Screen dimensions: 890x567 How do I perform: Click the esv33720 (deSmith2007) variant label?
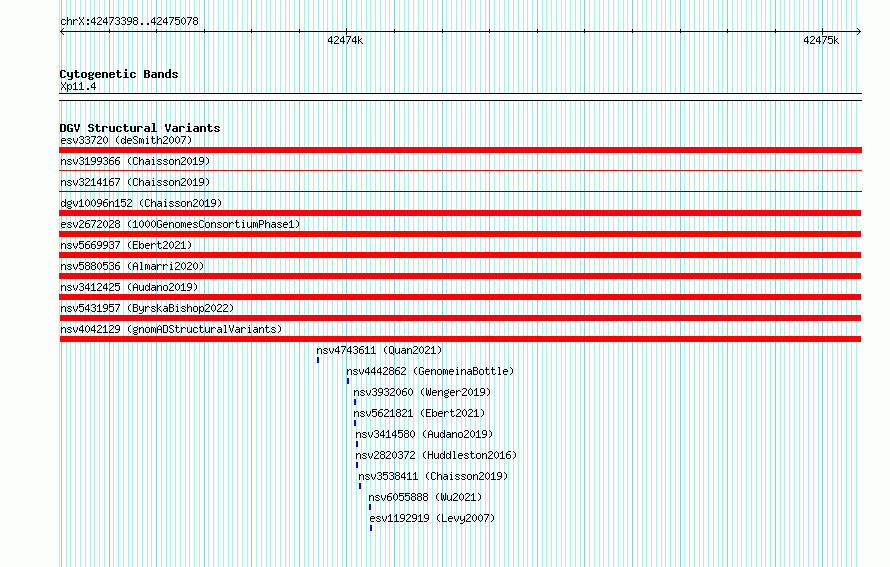coord(126,140)
